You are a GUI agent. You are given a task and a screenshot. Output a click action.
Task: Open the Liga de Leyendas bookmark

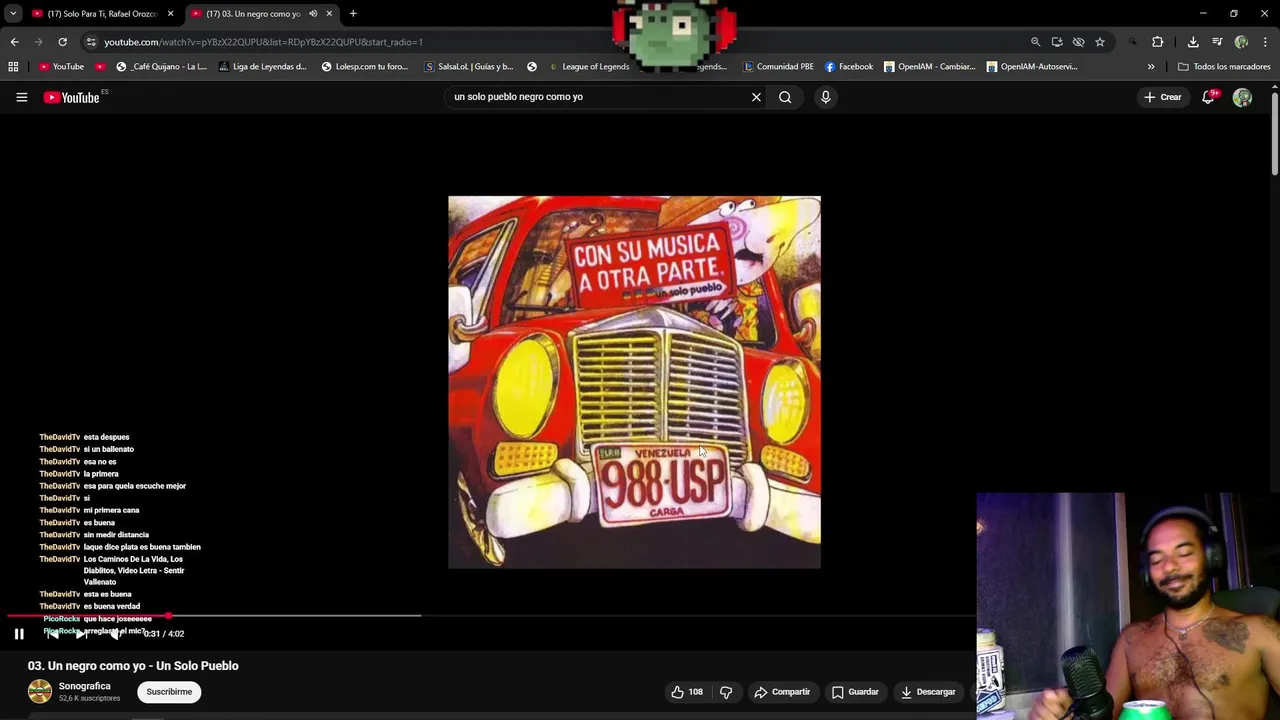(262, 67)
